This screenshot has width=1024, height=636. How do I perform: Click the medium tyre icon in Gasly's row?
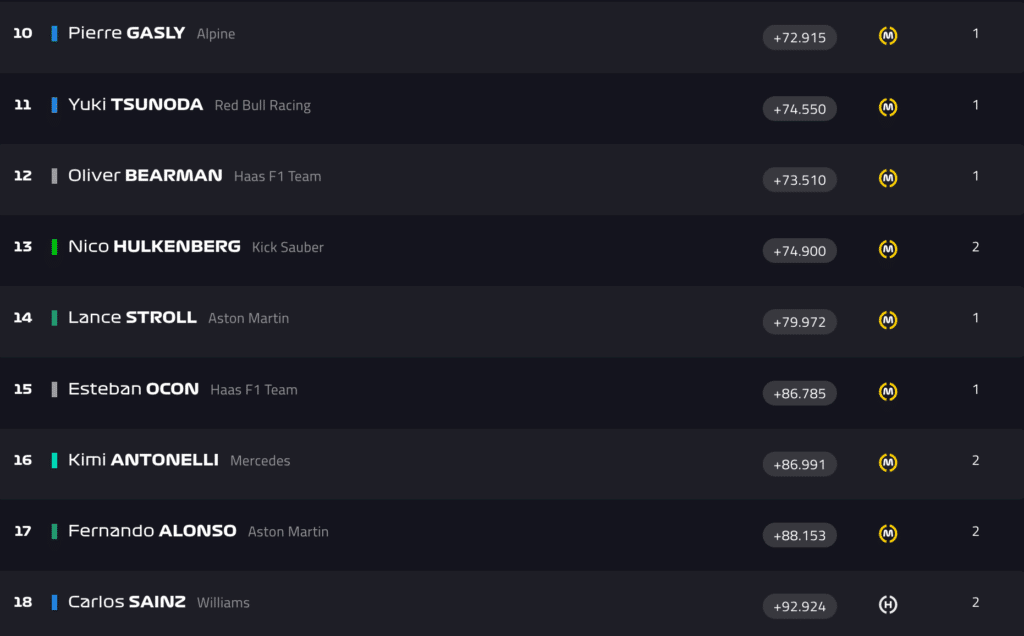click(888, 36)
